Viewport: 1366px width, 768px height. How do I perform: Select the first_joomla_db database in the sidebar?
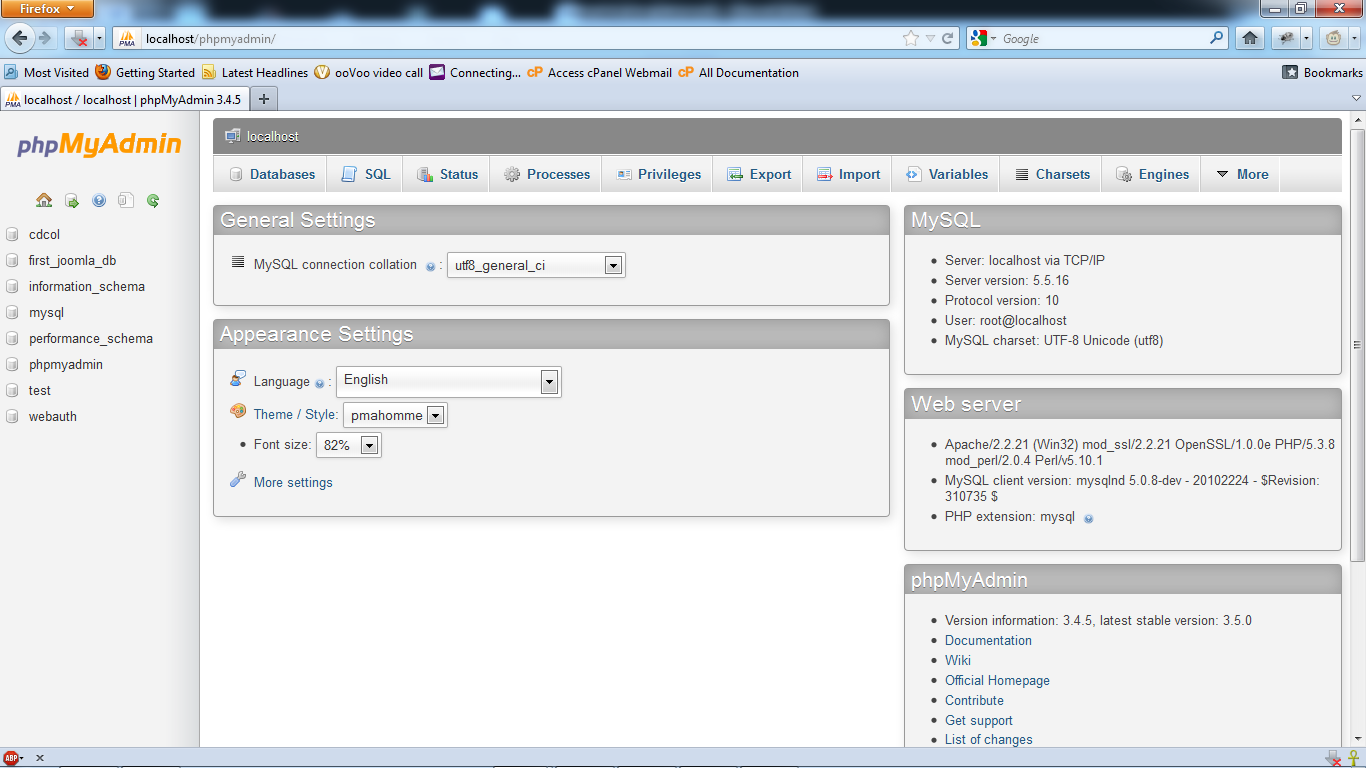point(70,260)
